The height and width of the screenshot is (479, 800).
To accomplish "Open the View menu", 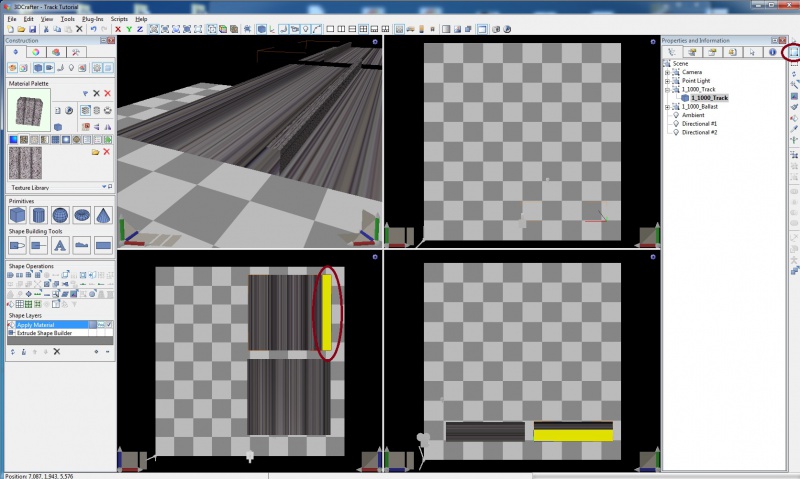I will click(46, 19).
